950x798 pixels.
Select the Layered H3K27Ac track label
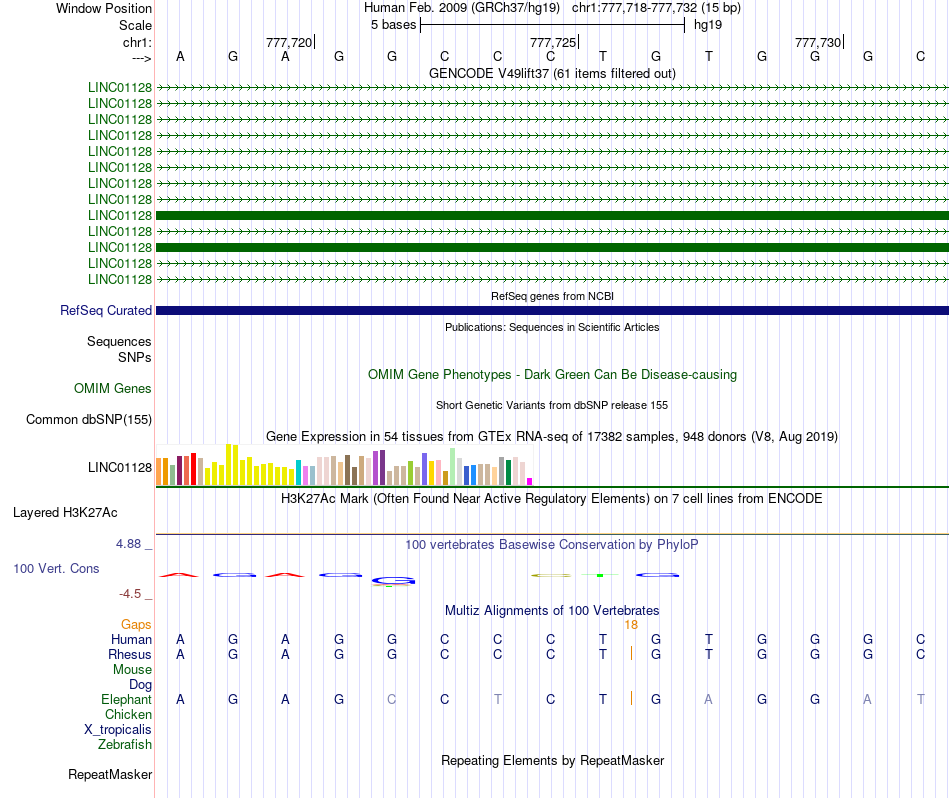click(x=65, y=513)
